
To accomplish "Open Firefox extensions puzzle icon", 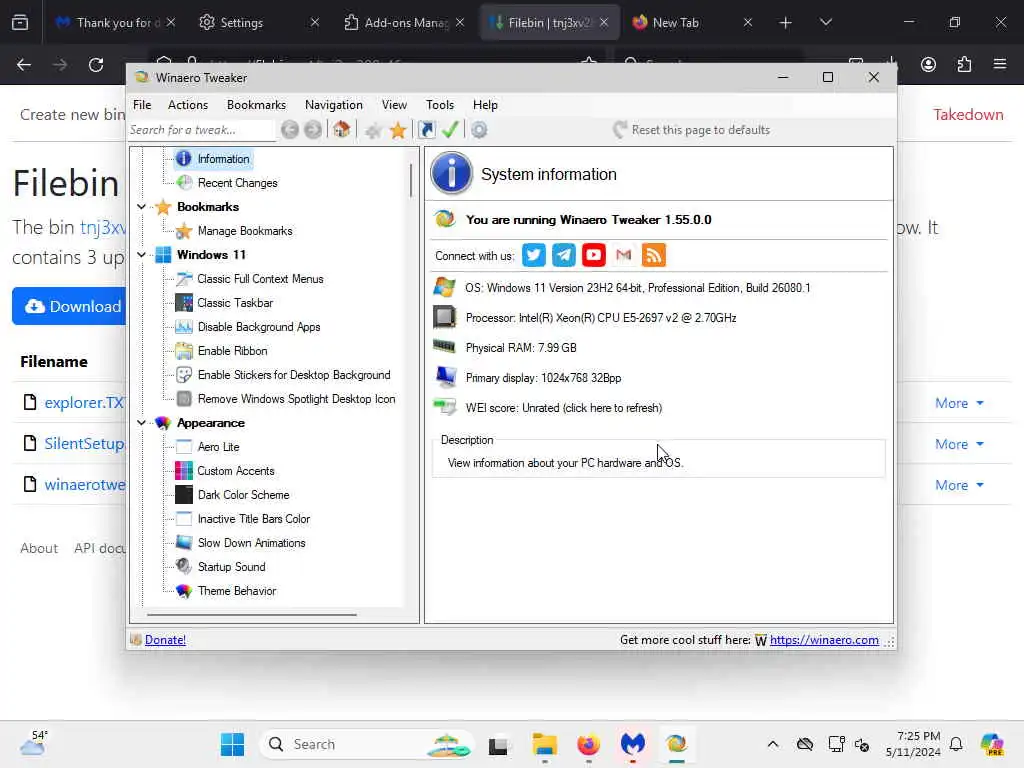I will 964,65.
